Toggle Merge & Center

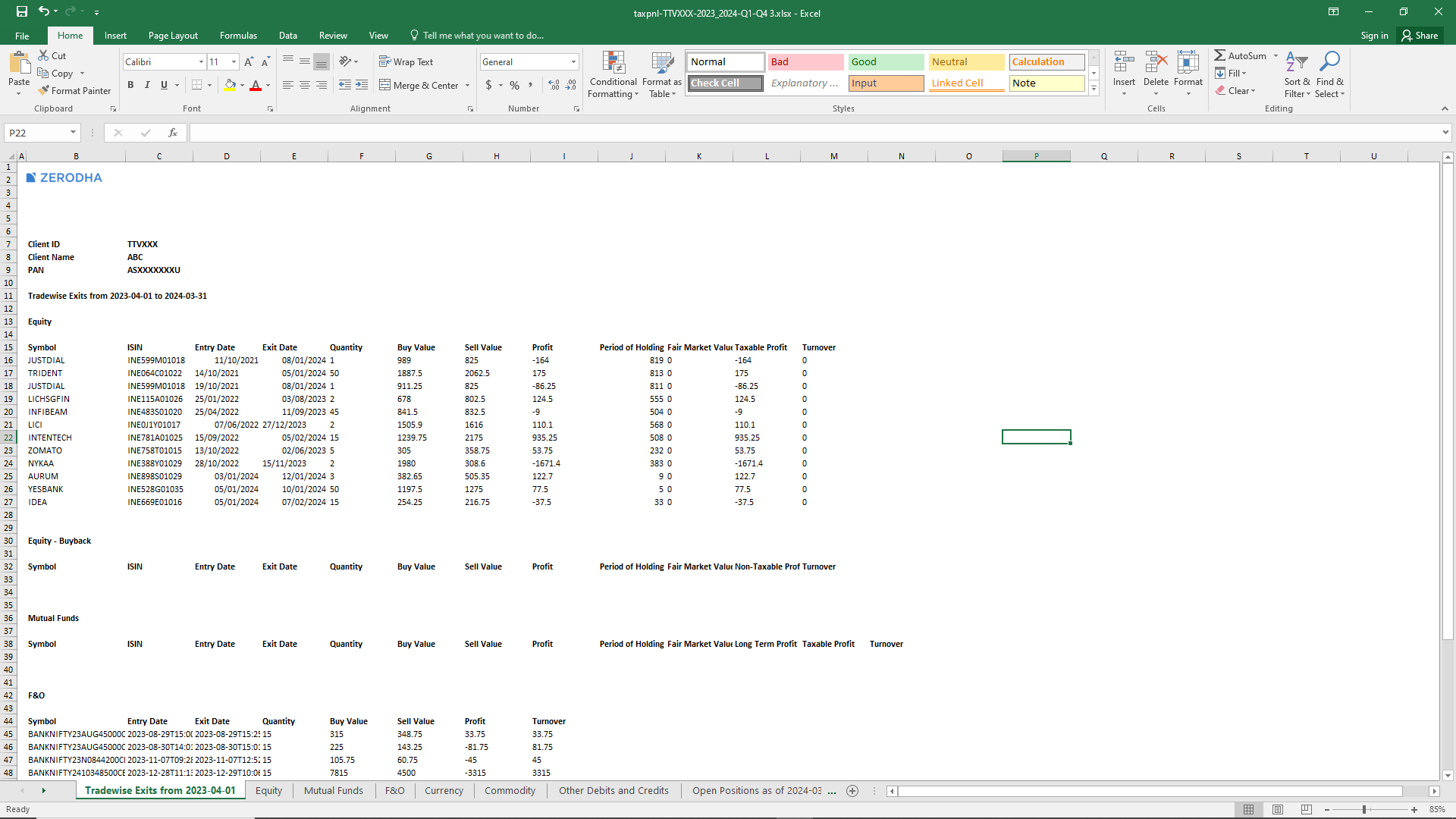[x=419, y=85]
